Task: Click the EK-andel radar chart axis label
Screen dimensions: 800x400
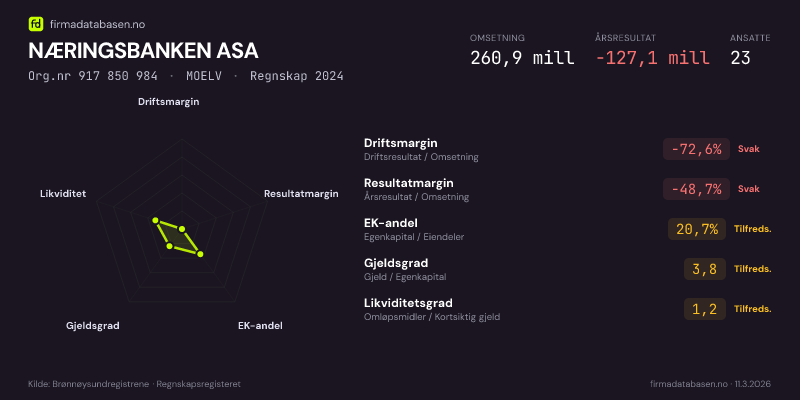Action: coord(260,326)
